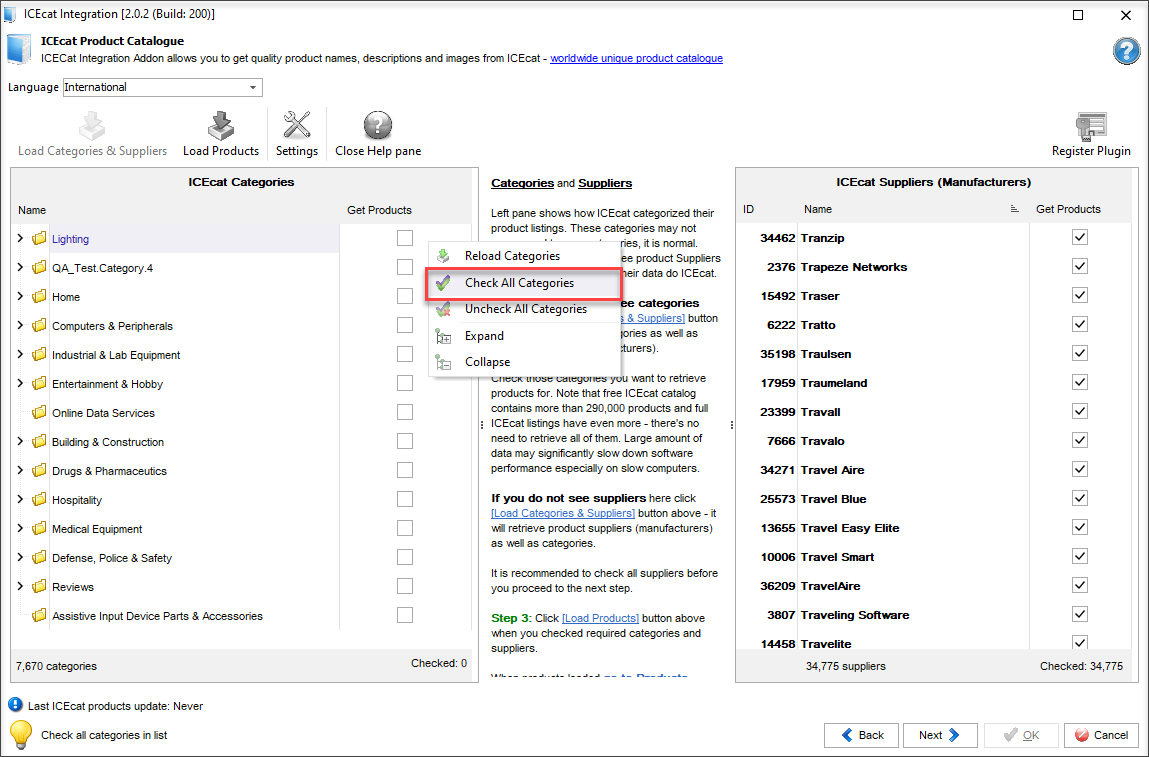
Task: Click the ICEcat Product Catalogue logo icon
Action: coord(19,49)
